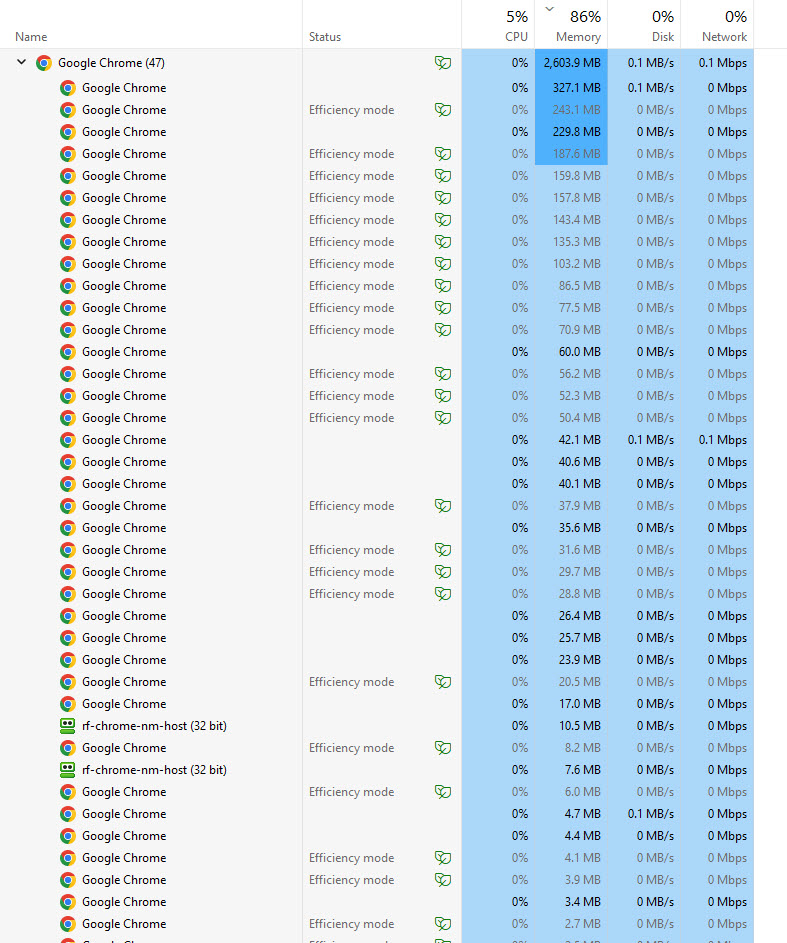This screenshot has height=943, width=787.
Task: Click the sort direction arrow above the Memory percentage
Action: tap(550, 9)
